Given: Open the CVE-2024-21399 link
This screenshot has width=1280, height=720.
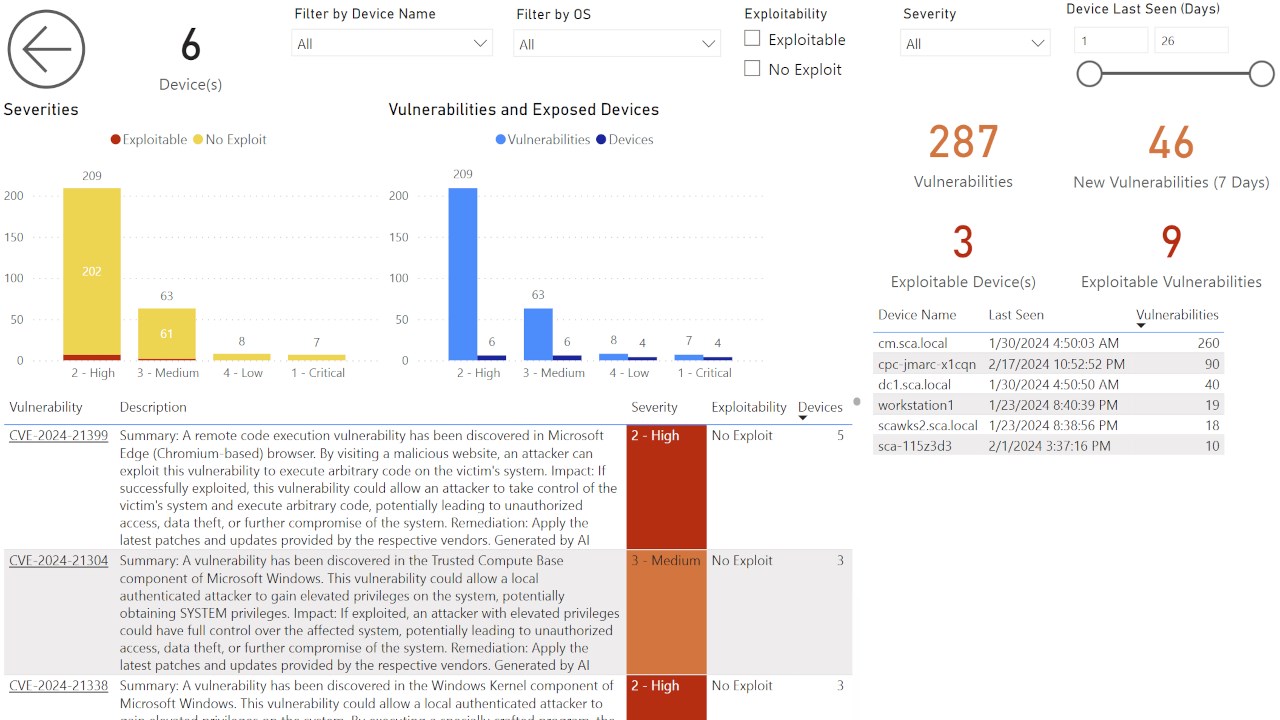Looking at the screenshot, I should (58, 436).
